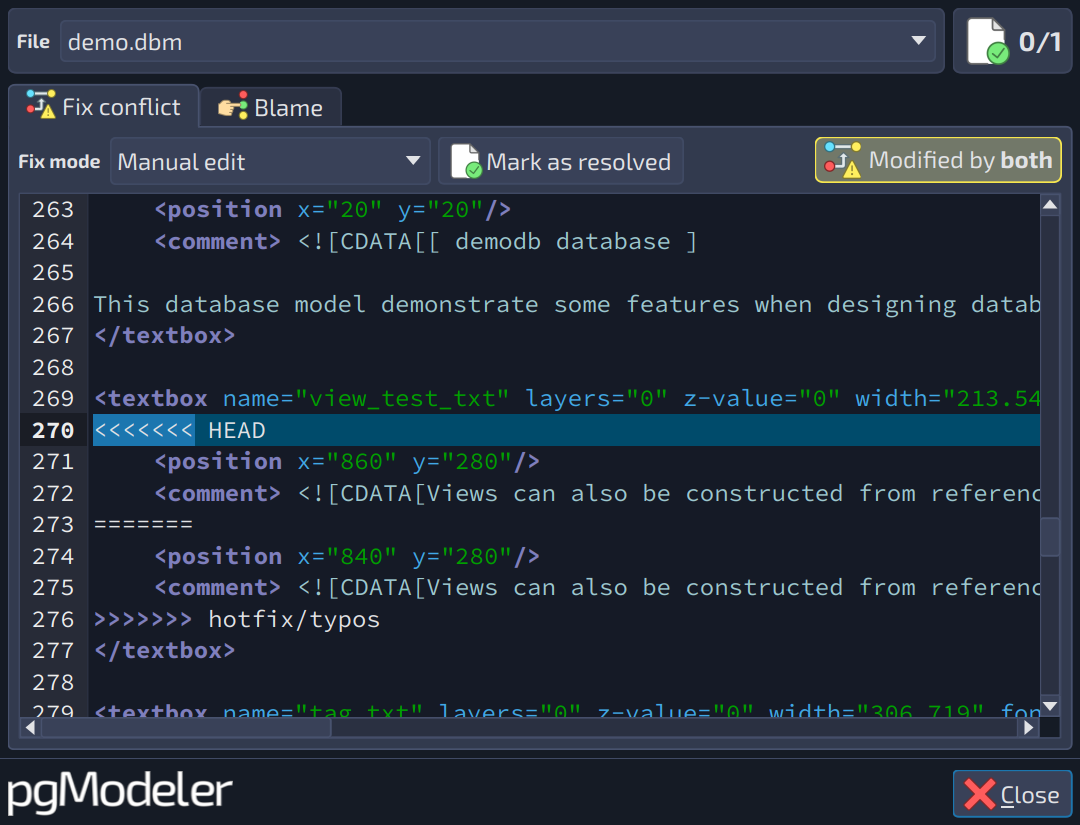
Task: Click the 0/1 resolved count
Action: click(1039, 42)
